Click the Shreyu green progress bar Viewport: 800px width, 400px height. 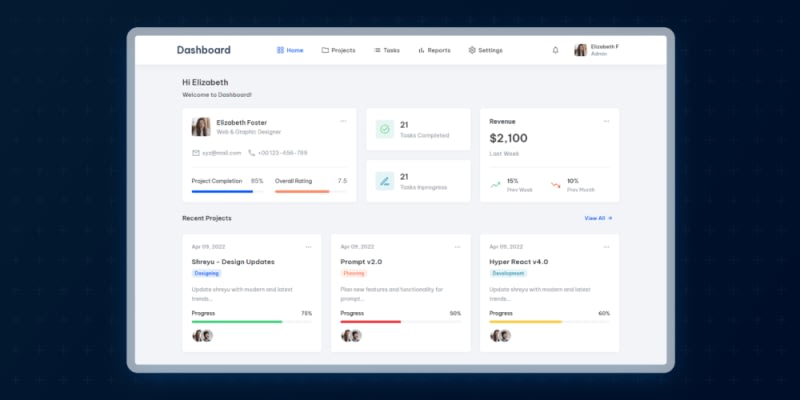(237, 322)
